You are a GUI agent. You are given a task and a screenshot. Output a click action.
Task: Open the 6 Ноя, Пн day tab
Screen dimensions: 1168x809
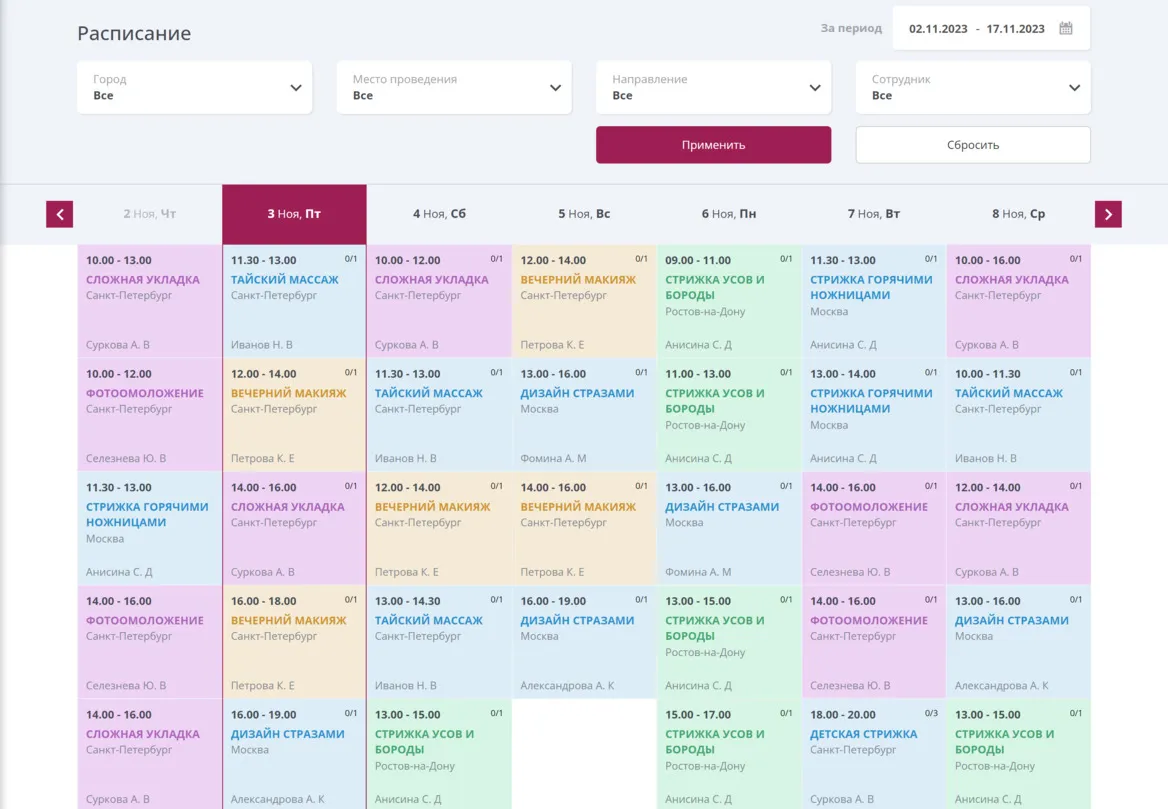click(729, 214)
